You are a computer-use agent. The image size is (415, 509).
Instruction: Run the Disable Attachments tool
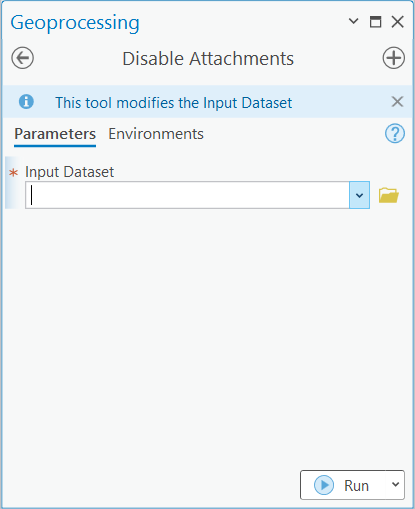coord(343,485)
